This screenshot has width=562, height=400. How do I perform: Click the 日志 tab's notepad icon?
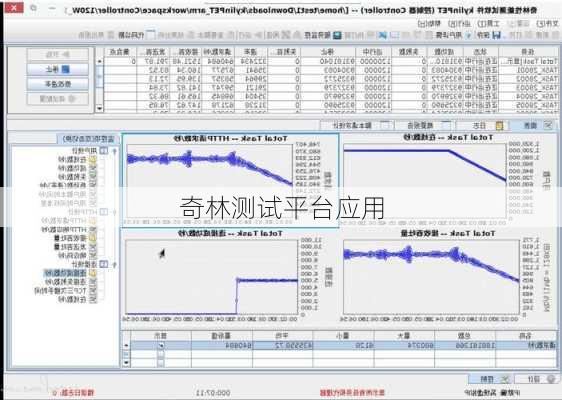click(x=499, y=125)
